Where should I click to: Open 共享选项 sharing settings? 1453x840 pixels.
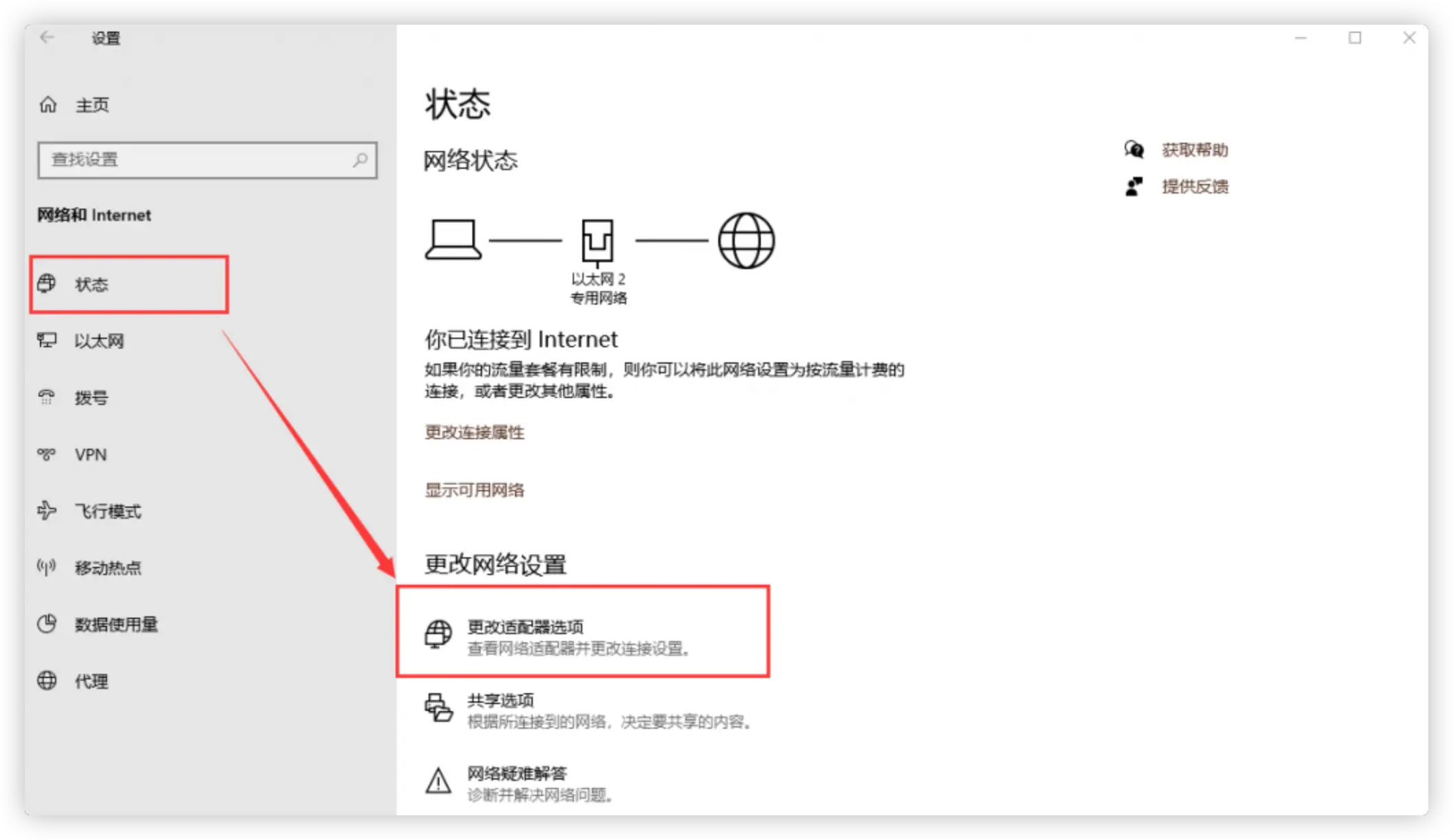[589, 710]
